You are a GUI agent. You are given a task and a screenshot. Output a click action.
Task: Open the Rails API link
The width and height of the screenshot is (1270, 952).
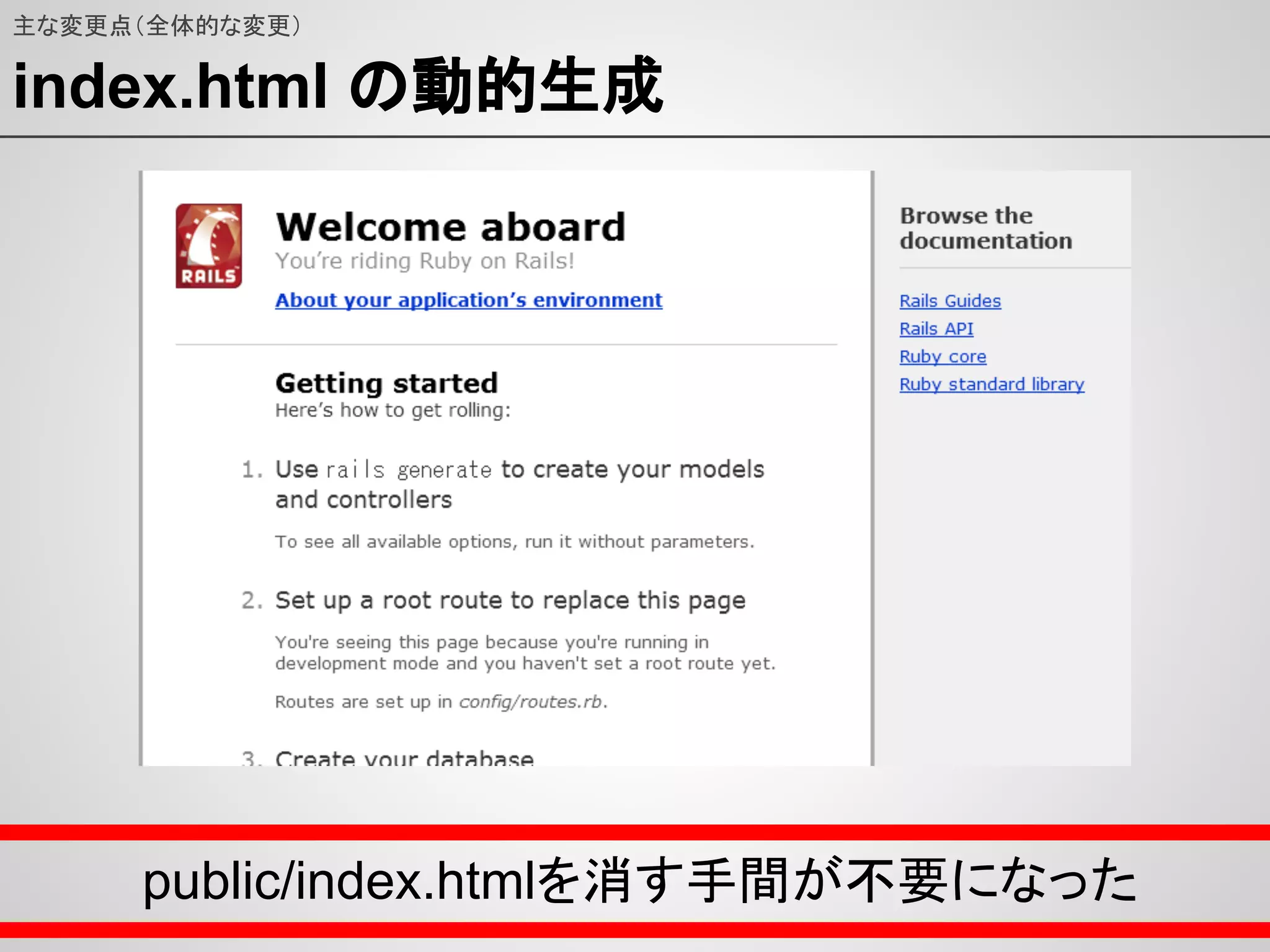click(936, 329)
